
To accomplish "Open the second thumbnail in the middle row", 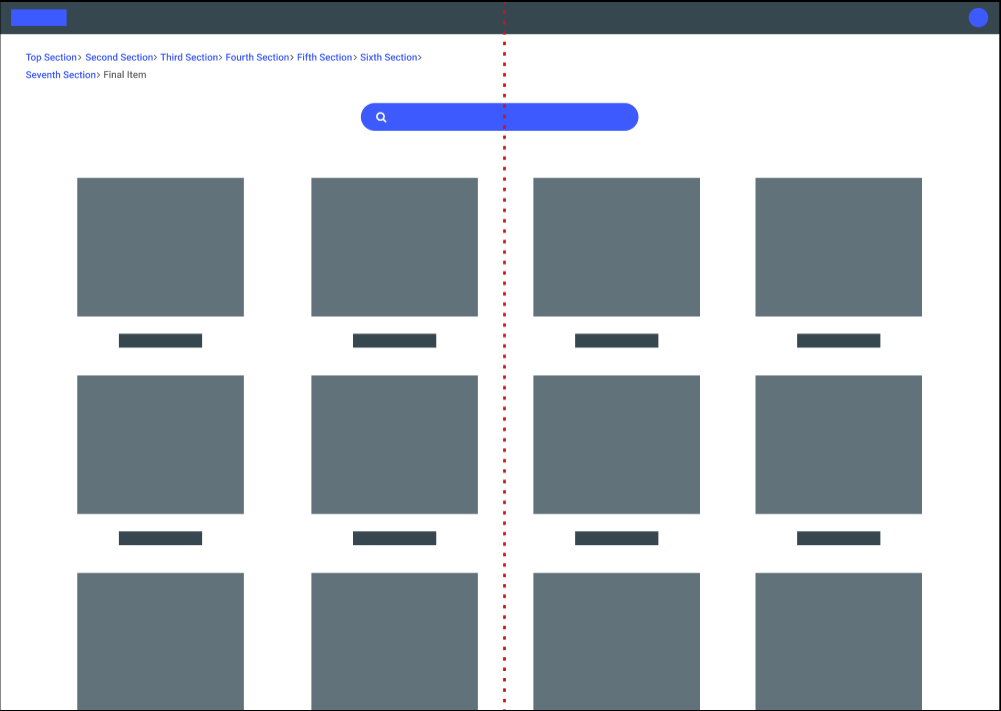I will 394,444.
